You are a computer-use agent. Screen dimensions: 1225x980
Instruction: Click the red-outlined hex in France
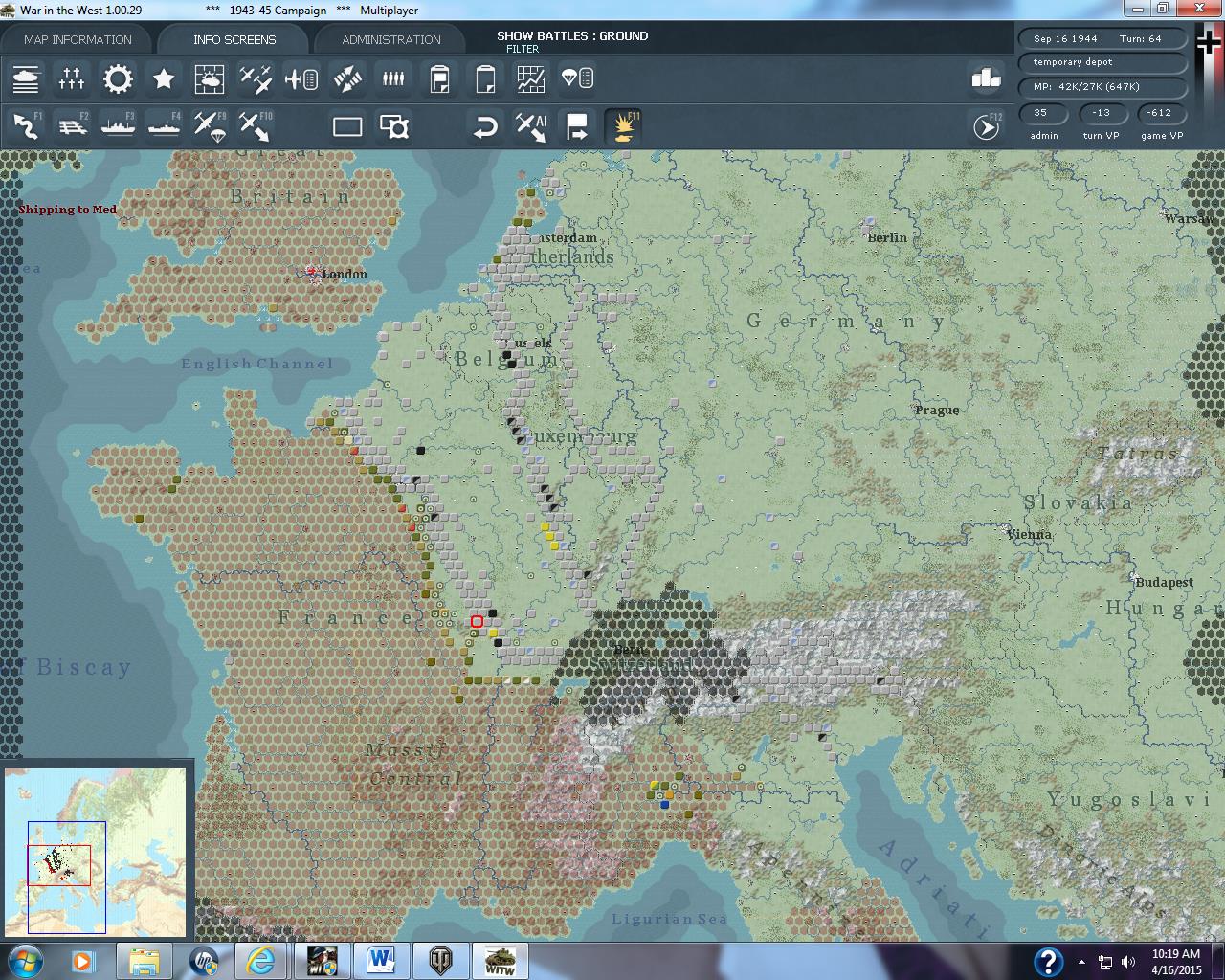(477, 622)
